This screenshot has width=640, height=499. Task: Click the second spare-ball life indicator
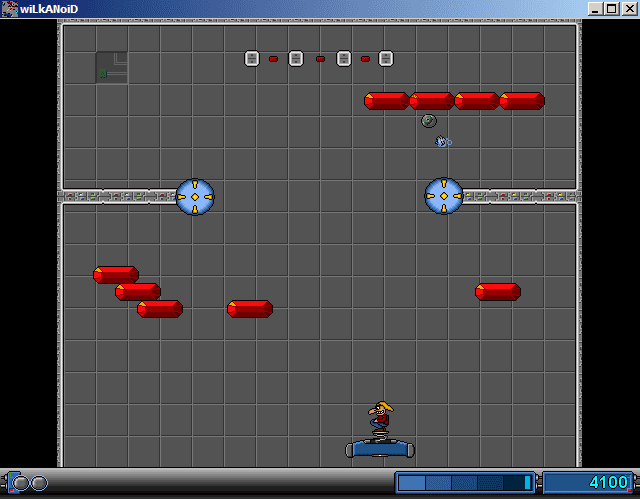(39, 483)
